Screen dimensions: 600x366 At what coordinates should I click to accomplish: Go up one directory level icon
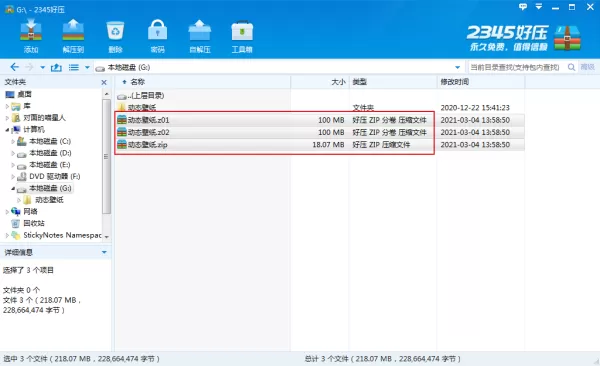click(56, 67)
